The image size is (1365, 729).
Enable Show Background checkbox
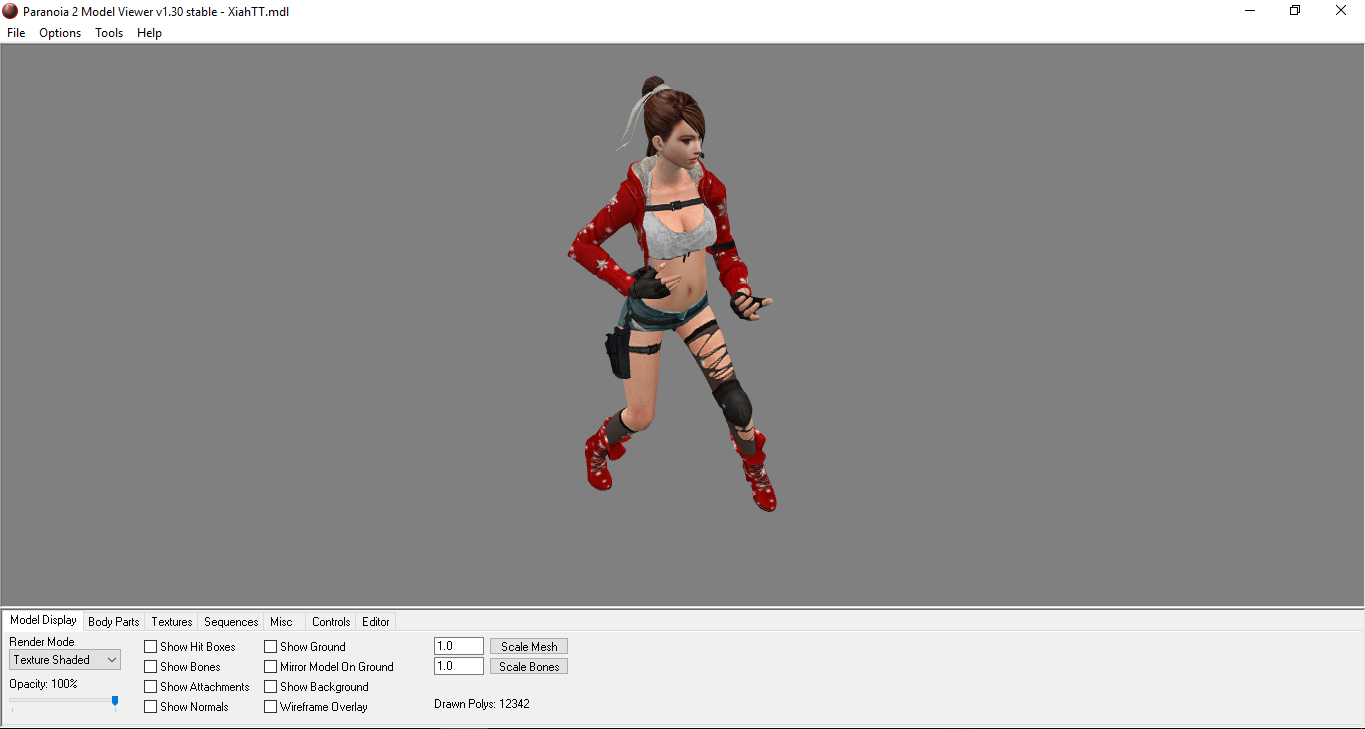click(271, 687)
